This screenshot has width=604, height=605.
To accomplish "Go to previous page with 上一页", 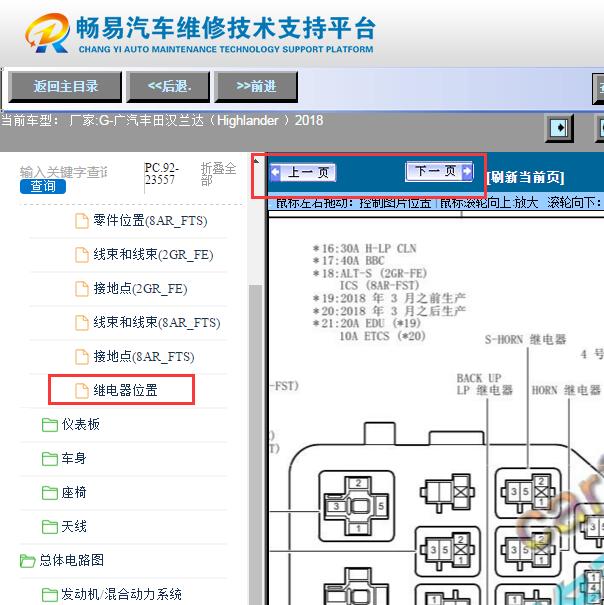I will 303,172.
